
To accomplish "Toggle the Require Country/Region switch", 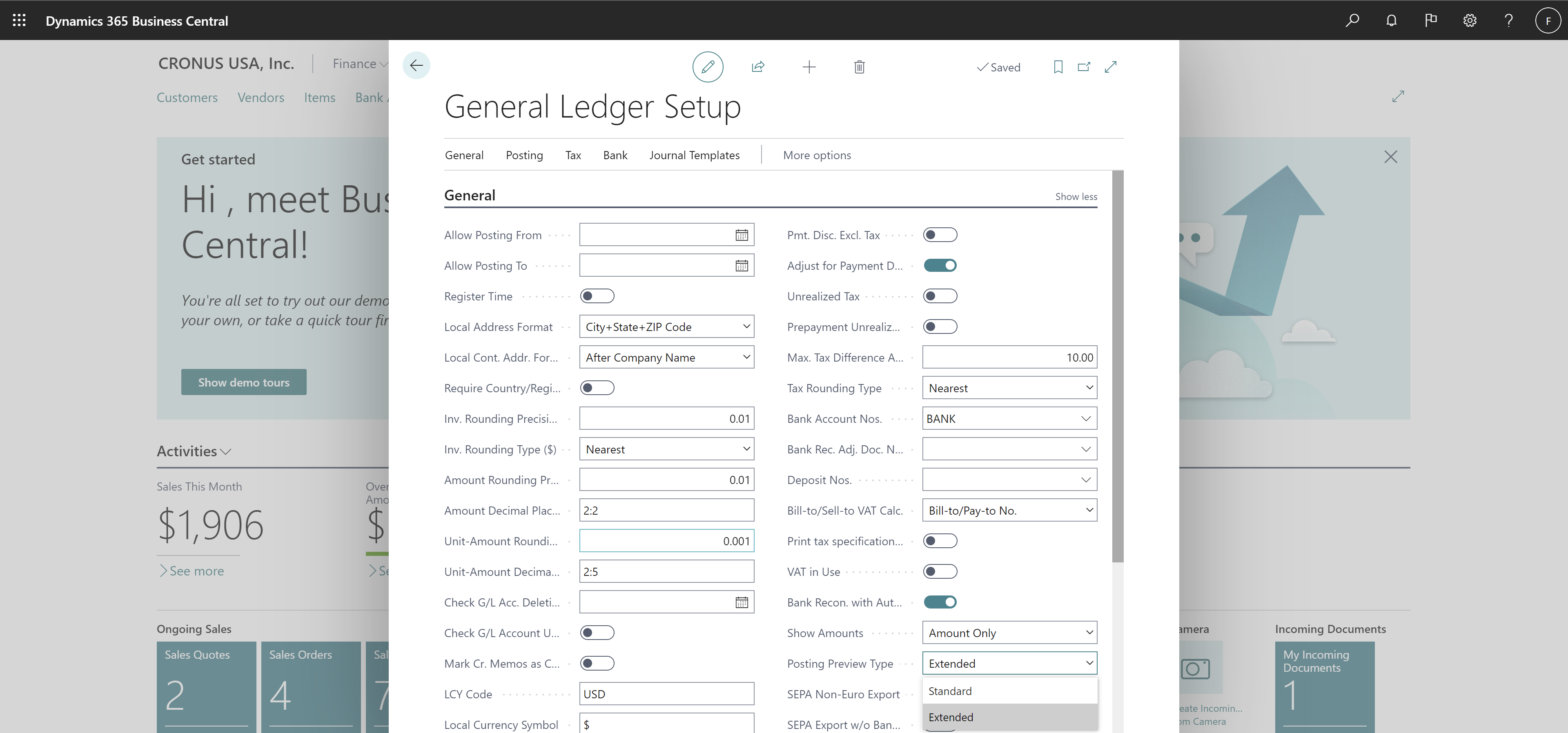I will (x=598, y=387).
